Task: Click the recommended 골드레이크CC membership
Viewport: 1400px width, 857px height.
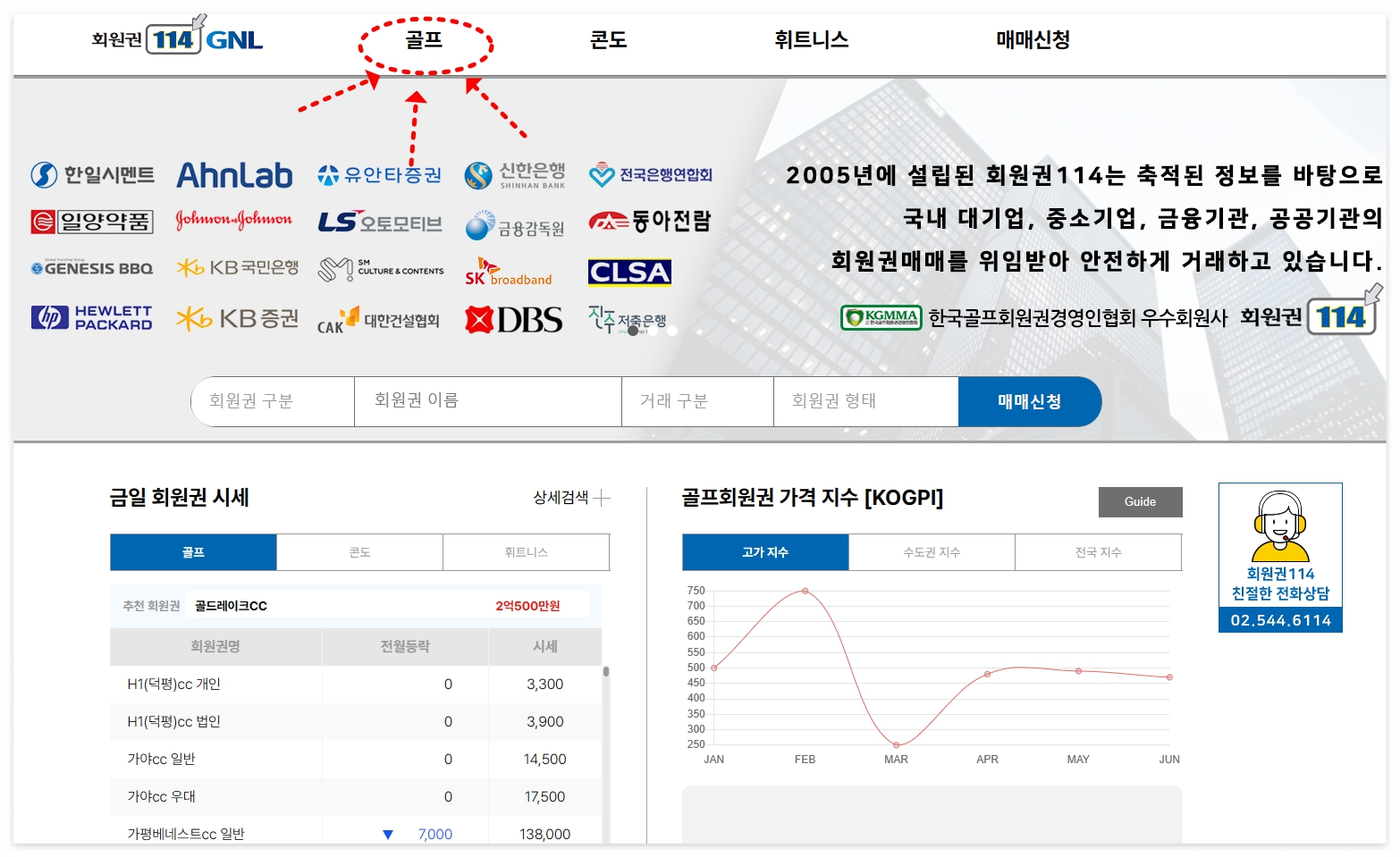Action: 231,606
